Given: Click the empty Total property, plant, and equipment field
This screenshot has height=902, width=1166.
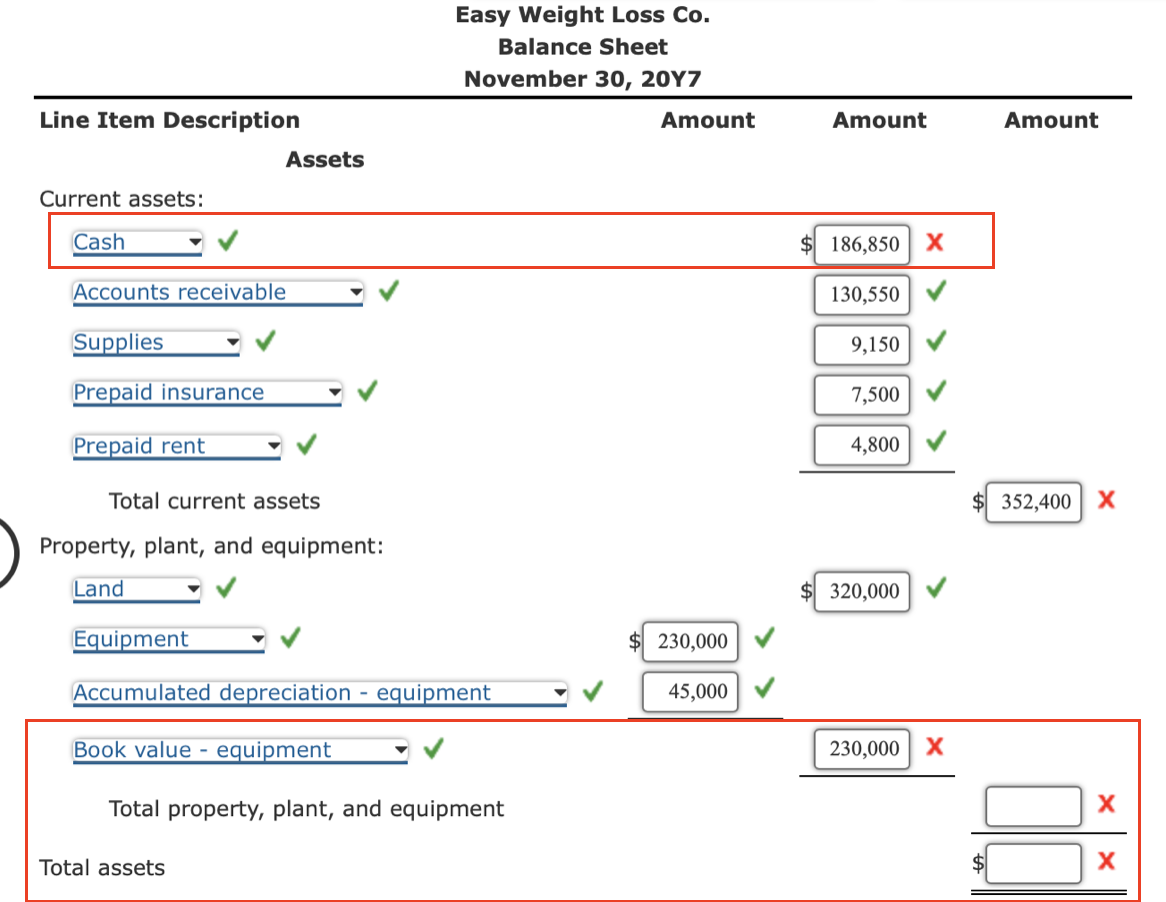Looking at the screenshot, I should (1033, 805).
